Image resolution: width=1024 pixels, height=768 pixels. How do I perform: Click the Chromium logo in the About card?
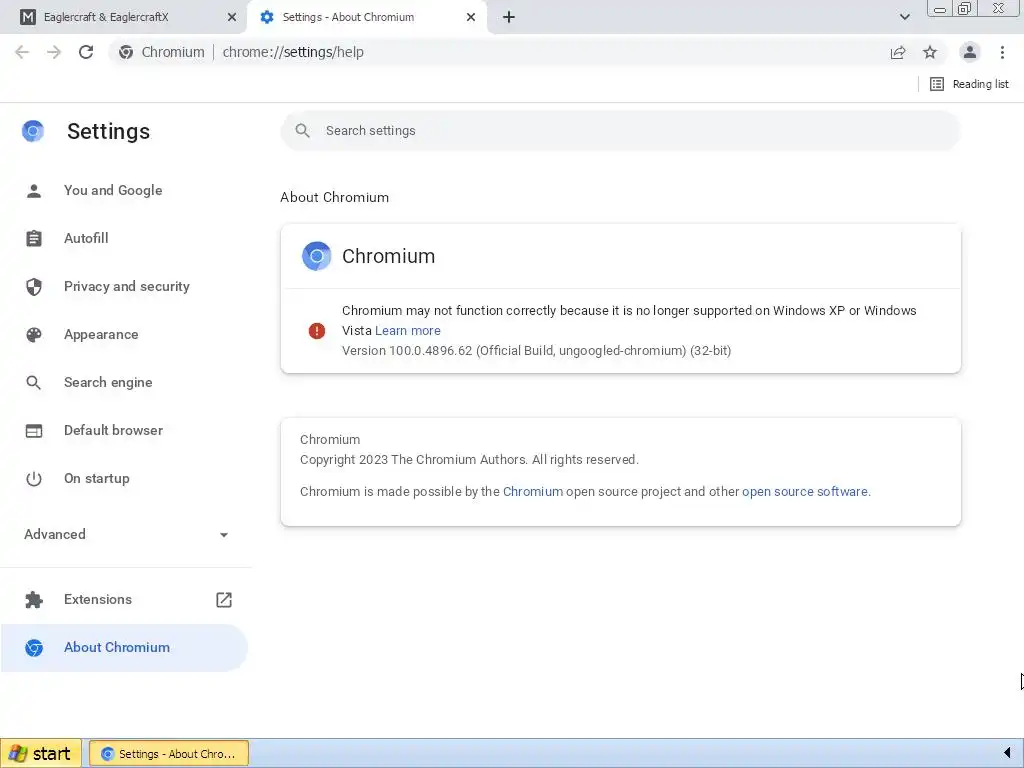coord(317,256)
